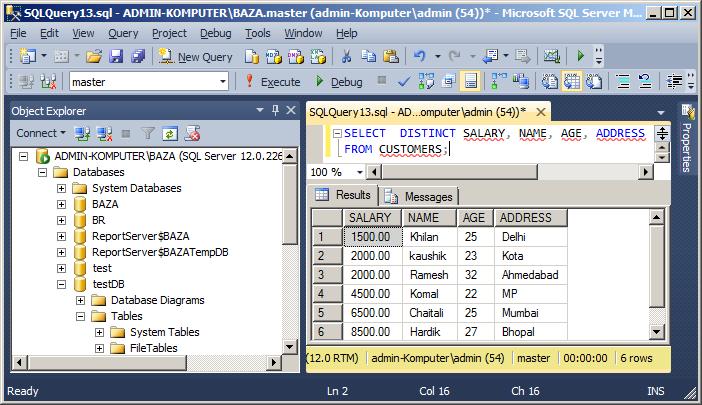Viewport: 702px width, 405px height.
Task: Click the Uncomment Selected Lines icon
Action: tap(645, 82)
